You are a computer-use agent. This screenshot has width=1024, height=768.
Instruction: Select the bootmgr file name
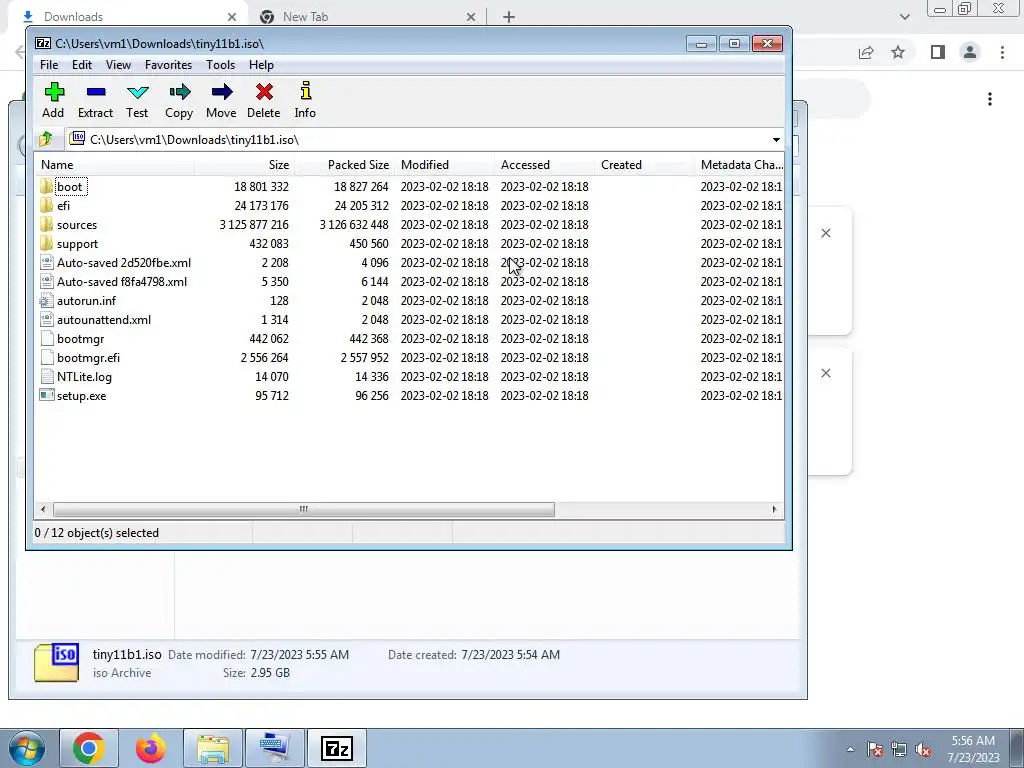[x=80, y=338]
